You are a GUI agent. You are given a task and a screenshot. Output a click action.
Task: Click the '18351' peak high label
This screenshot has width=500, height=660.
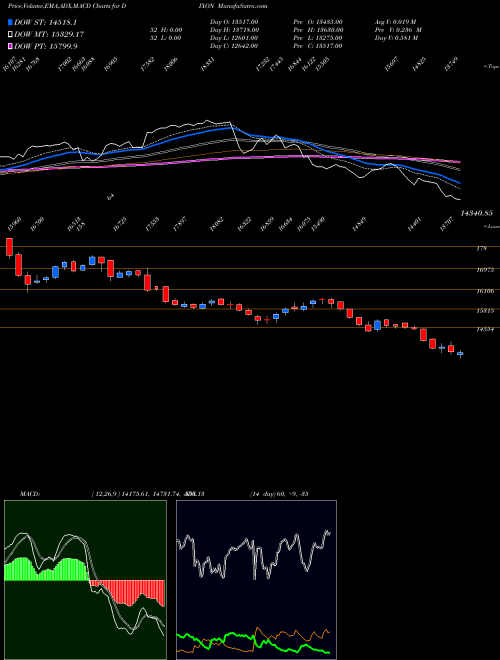(x=208, y=64)
